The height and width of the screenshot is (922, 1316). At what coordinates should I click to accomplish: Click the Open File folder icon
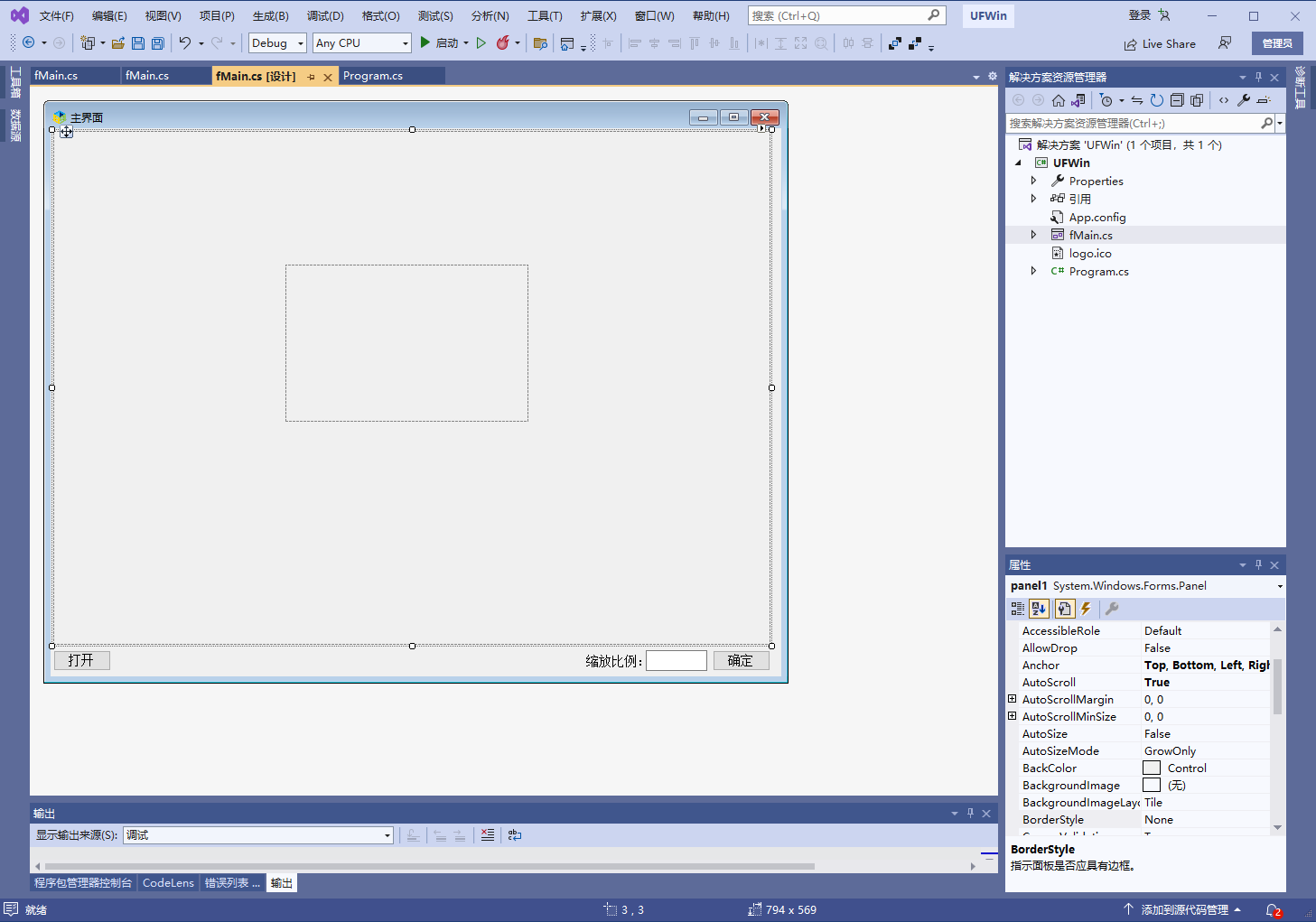(117, 43)
